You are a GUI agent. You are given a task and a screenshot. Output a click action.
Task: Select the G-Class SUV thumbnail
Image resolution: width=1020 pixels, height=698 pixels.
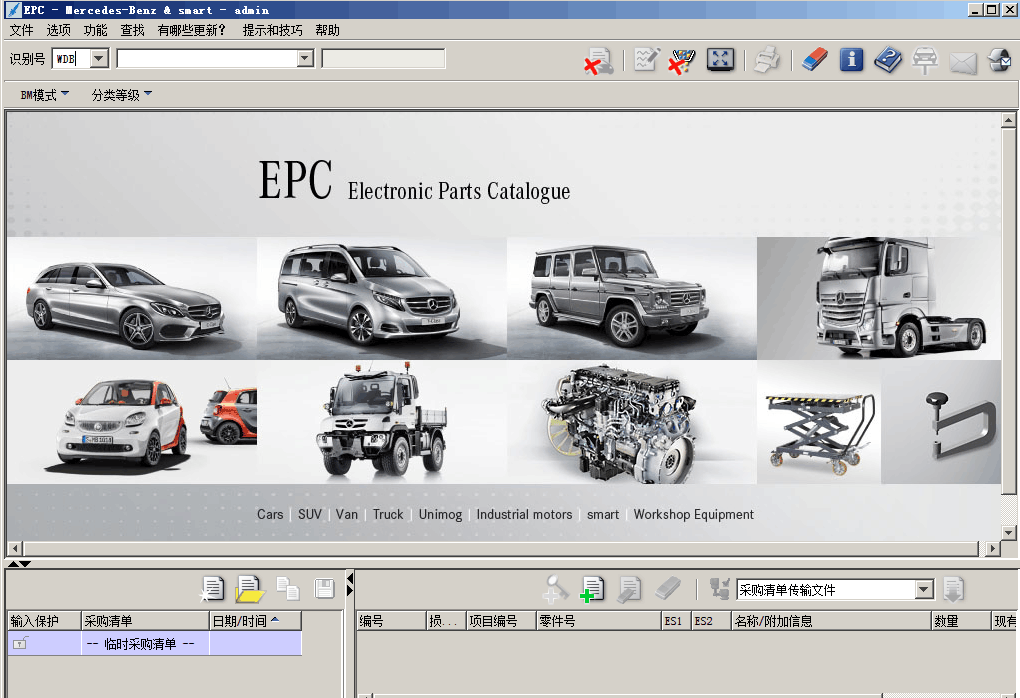point(632,299)
